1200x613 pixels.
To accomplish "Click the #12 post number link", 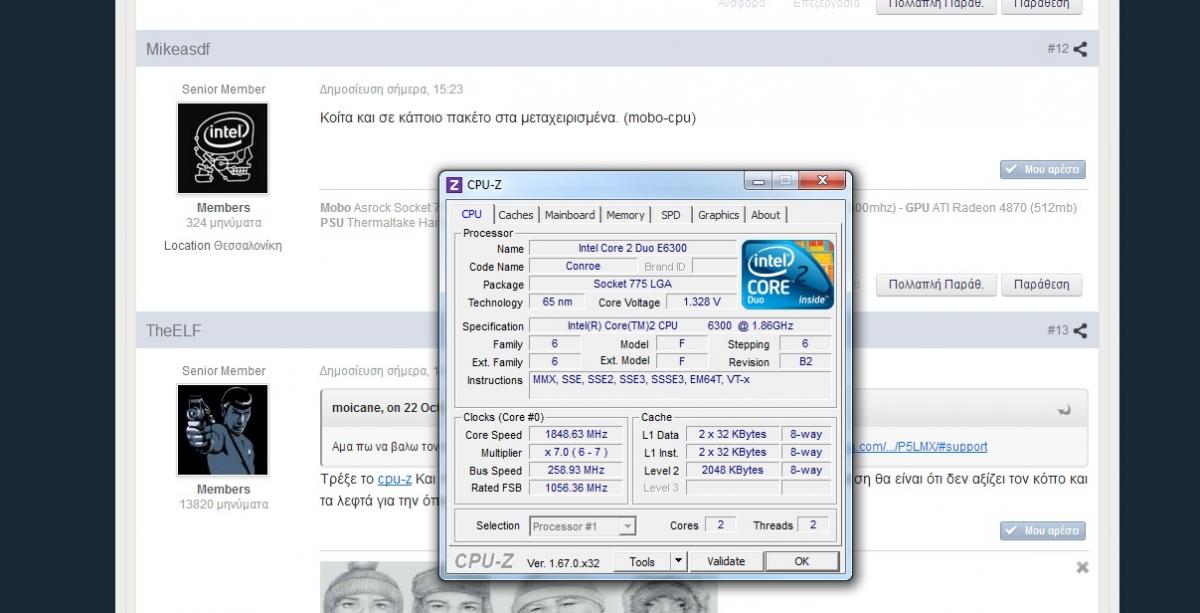I will click(x=1058, y=49).
